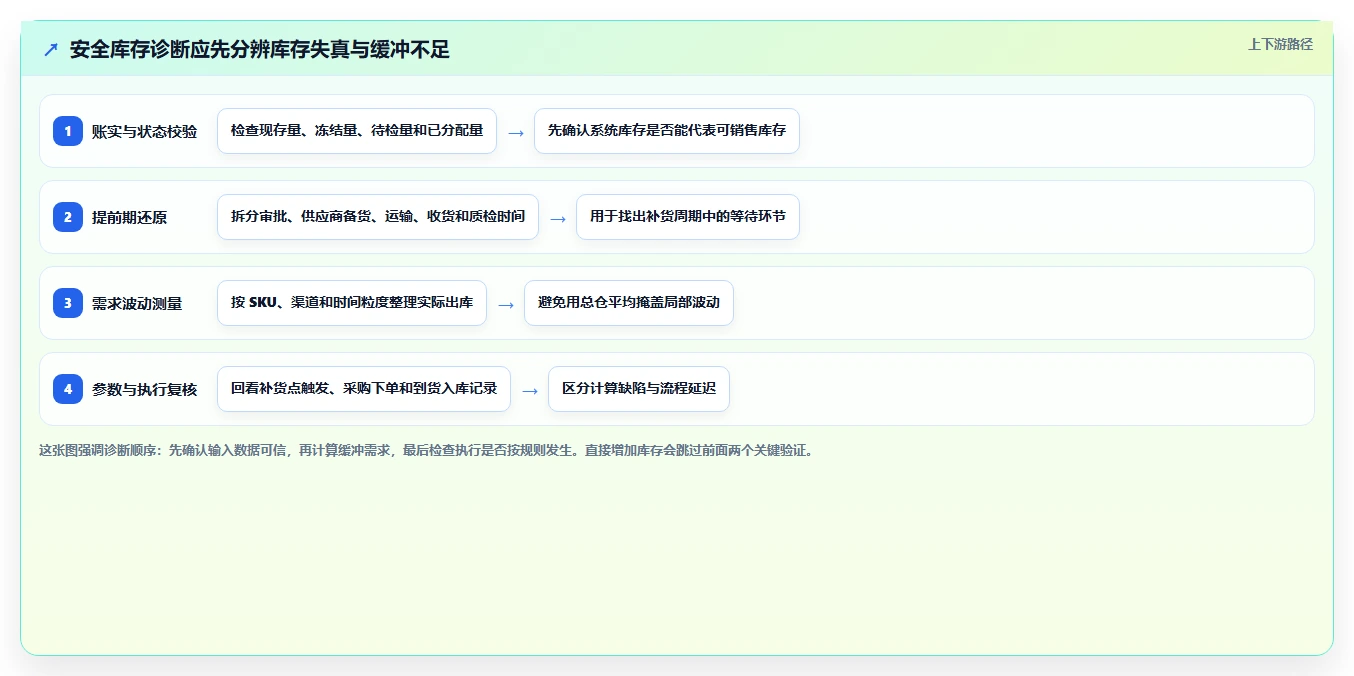
Task: Select the 账实与状态校验 step label
Action: pyautogui.click(x=145, y=131)
